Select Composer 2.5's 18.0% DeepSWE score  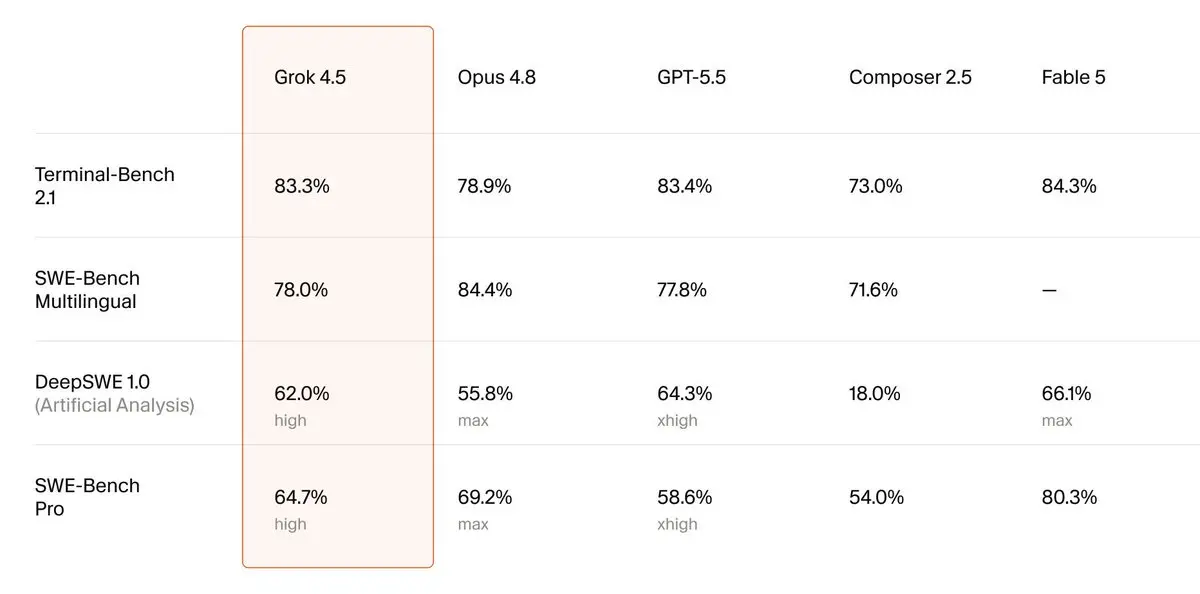click(x=875, y=393)
